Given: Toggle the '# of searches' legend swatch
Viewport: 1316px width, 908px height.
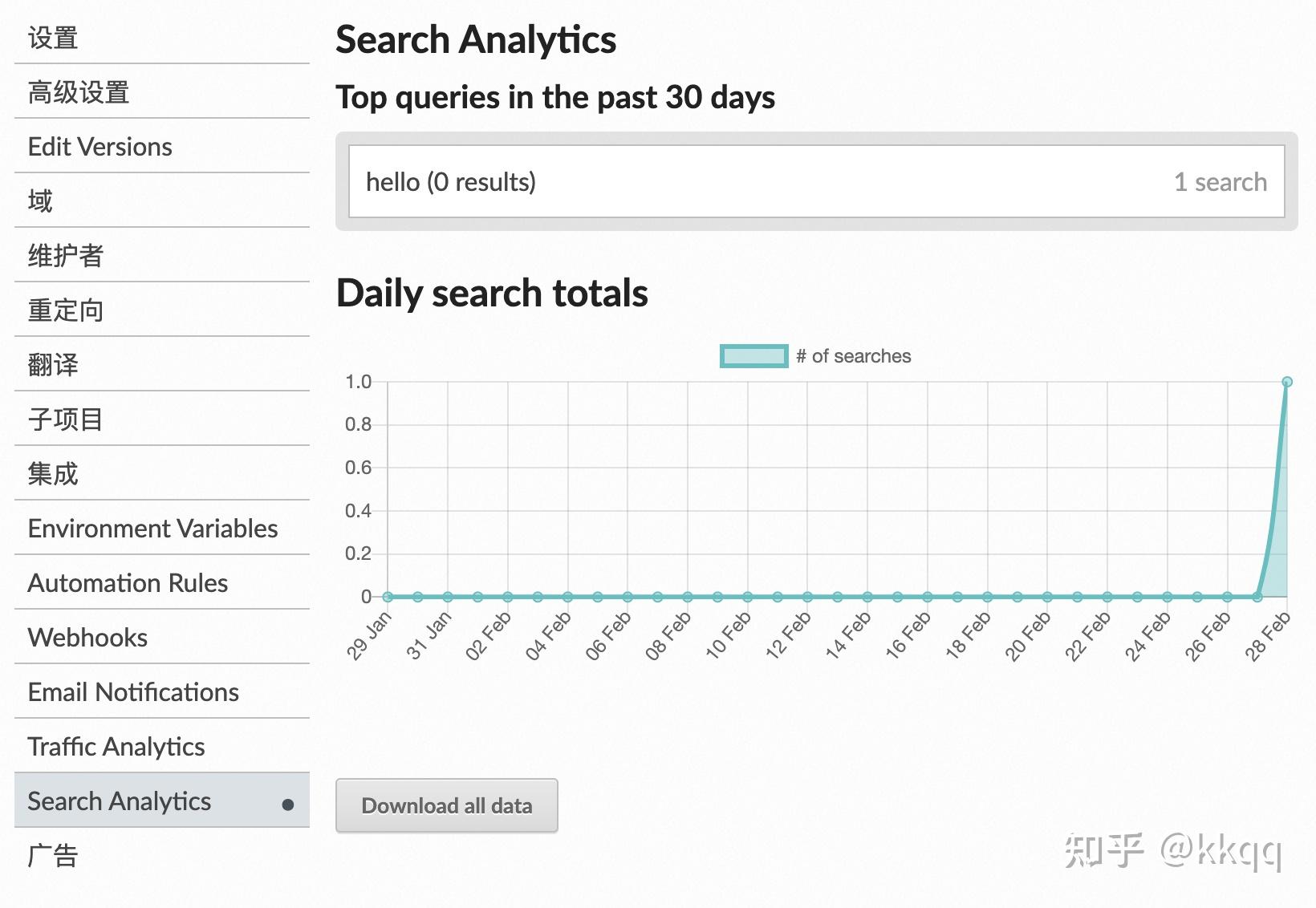Looking at the screenshot, I should pos(754,356).
